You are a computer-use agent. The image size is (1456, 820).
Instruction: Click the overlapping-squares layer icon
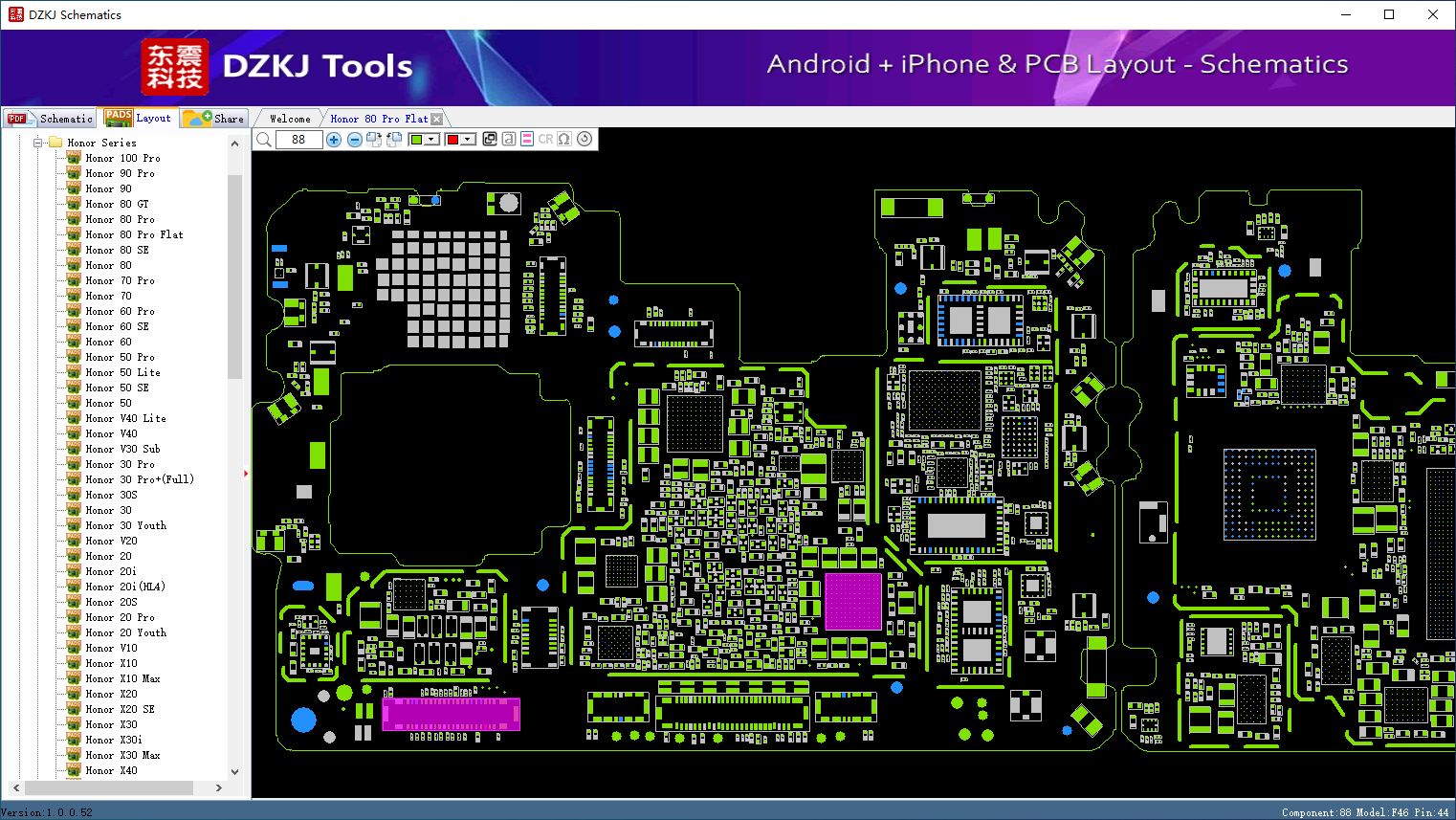pos(490,139)
